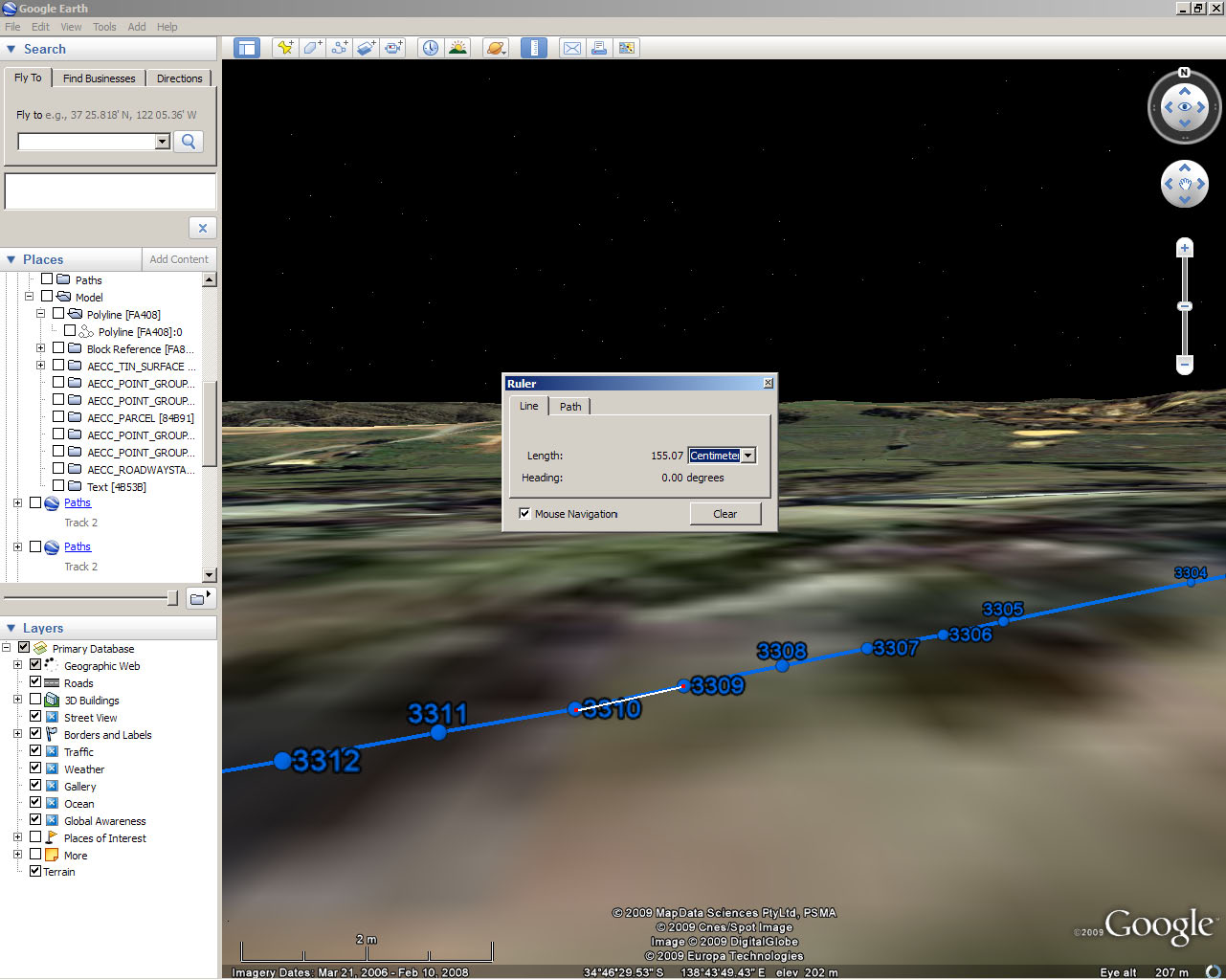
Task: Click the hand in the Move joystick
Action: click(x=1185, y=184)
